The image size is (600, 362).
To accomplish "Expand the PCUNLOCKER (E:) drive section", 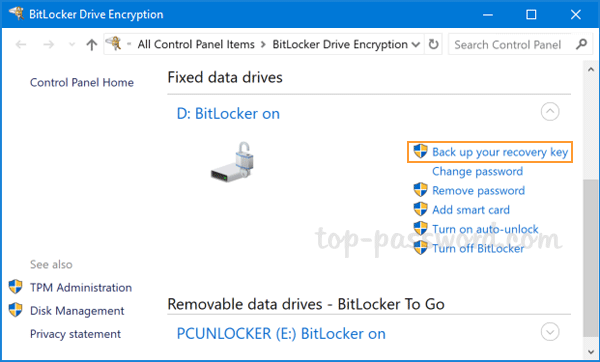I will click(550, 332).
